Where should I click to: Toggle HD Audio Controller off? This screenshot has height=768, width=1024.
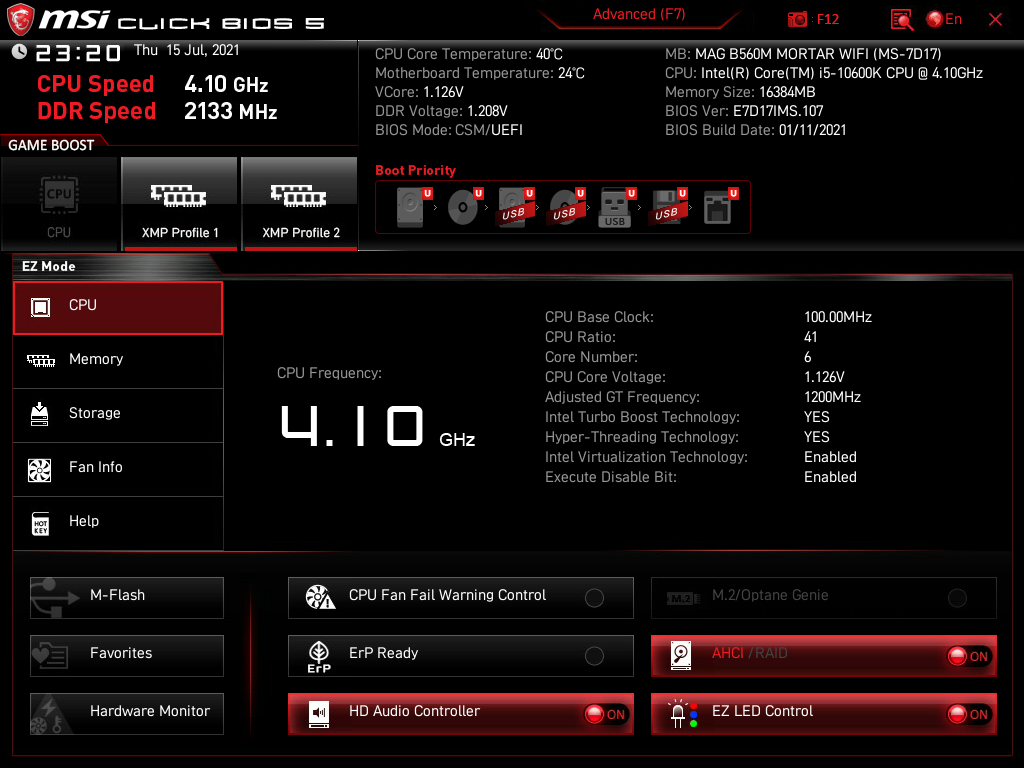tap(606, 714)
